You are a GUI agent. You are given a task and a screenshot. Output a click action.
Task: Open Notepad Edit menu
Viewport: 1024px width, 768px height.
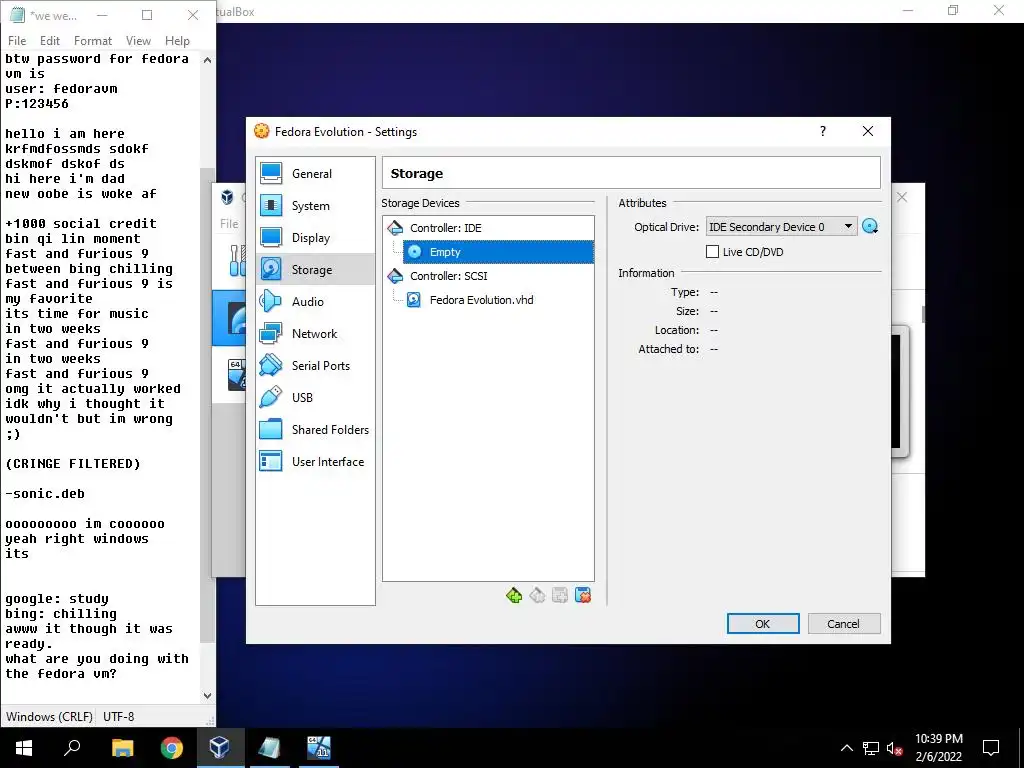[50, 40]
